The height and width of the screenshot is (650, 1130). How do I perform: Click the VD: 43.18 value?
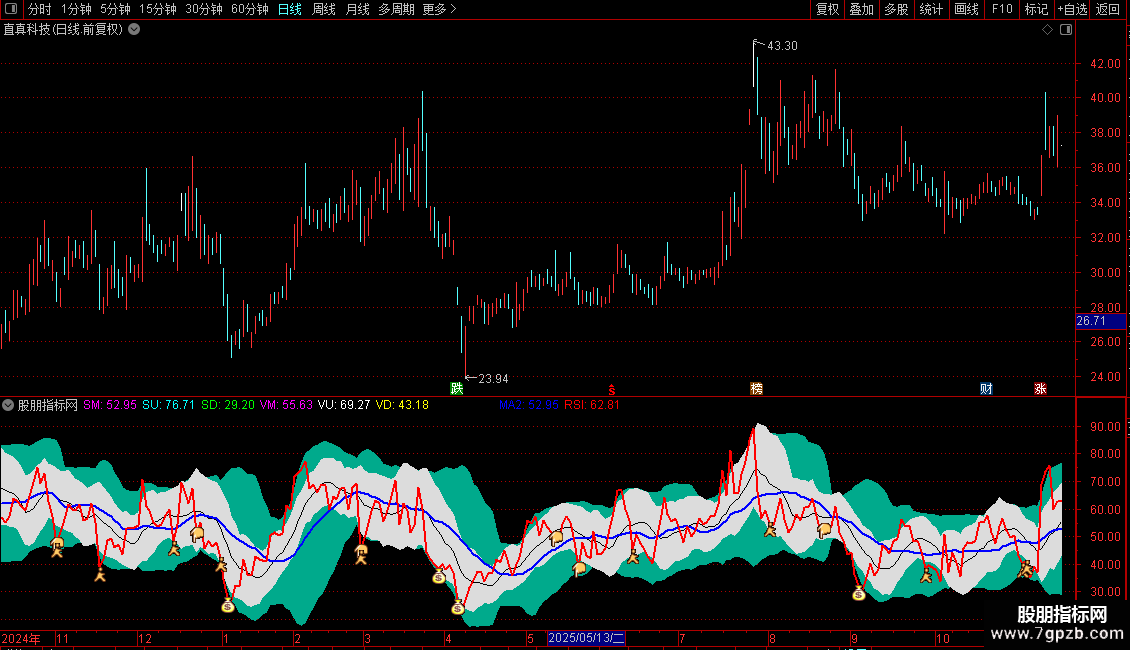click(x=402, y=405)
